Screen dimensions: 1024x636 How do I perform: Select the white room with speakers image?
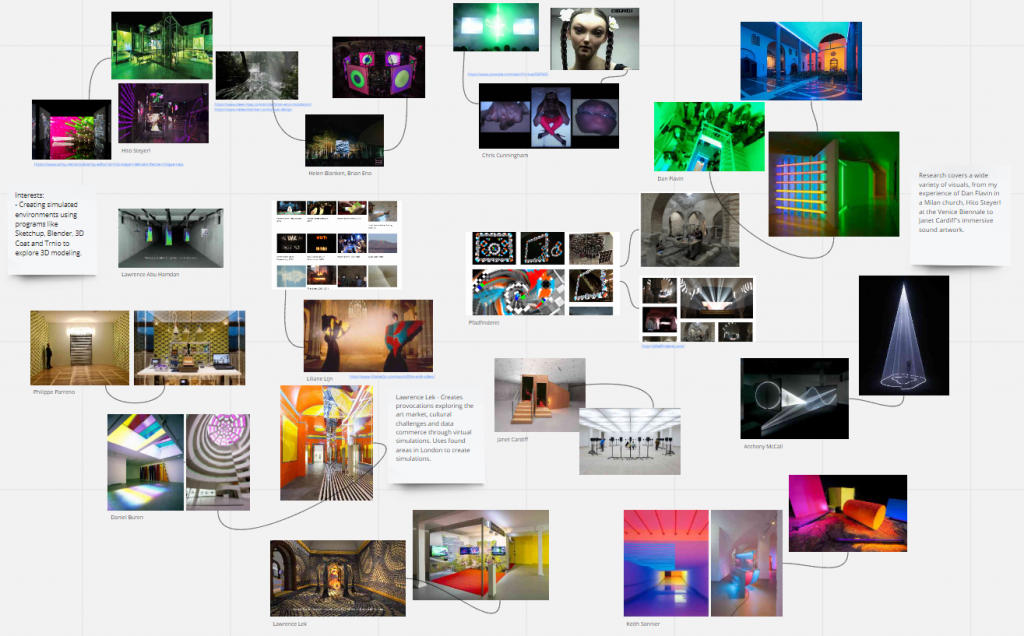630,441
